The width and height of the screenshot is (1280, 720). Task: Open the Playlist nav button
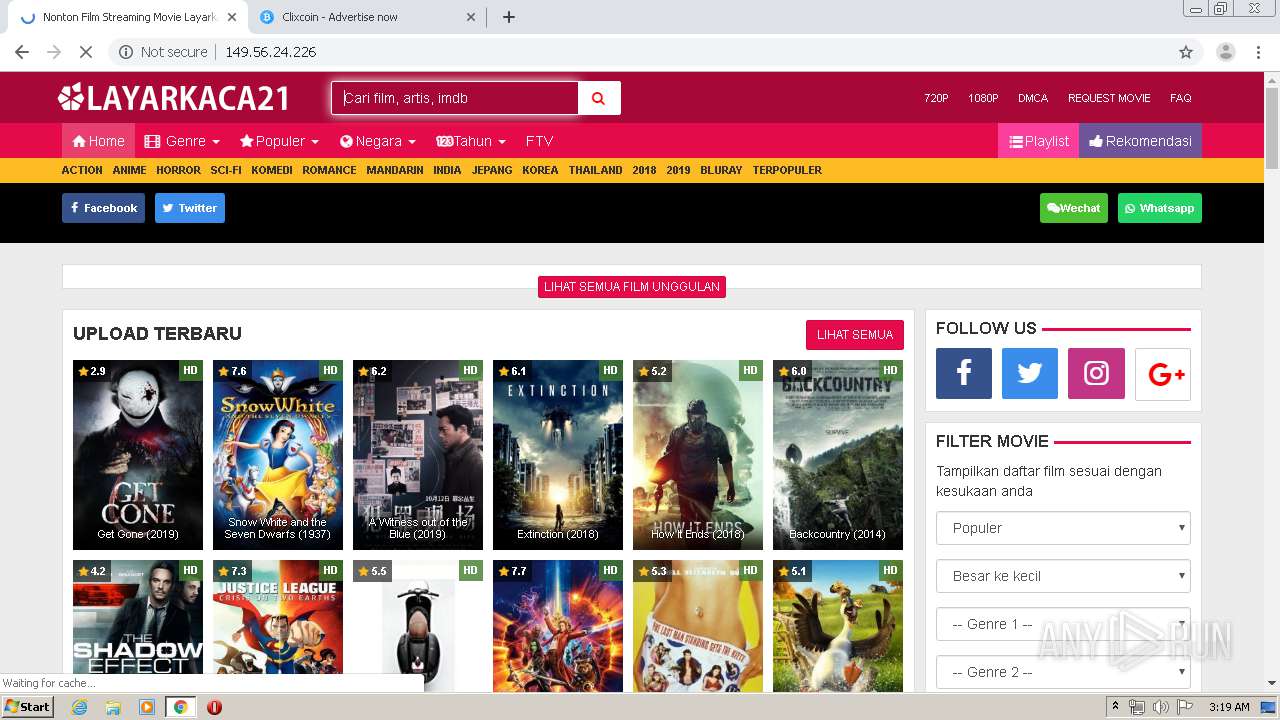(x=1038, y=141)
